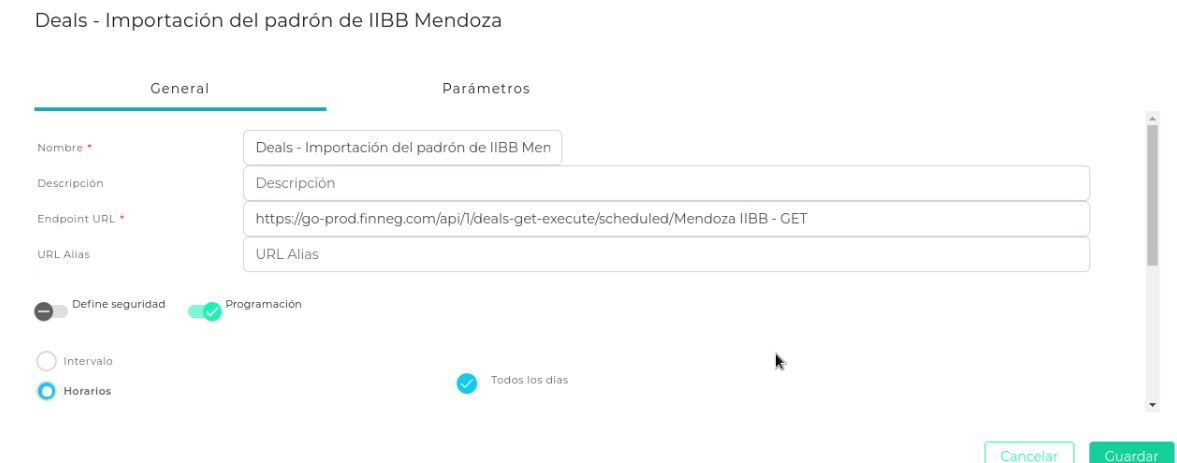Click the scrollbar up arrow
Viewport: 1177px width, 463px height.
click(x=1152, y=118)
